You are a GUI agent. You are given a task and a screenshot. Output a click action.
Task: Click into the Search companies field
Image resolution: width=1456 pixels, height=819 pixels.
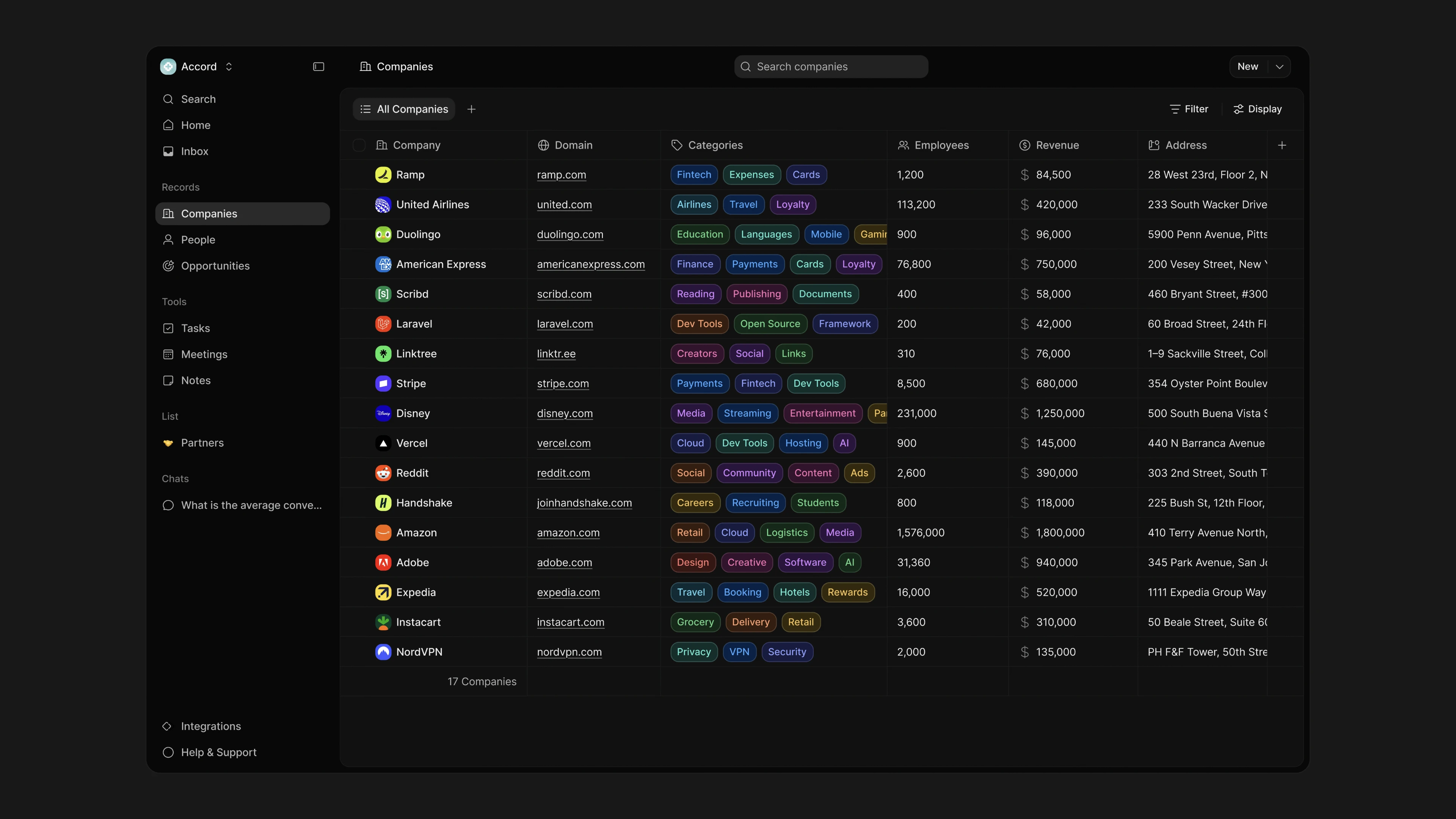pos(831,67)
